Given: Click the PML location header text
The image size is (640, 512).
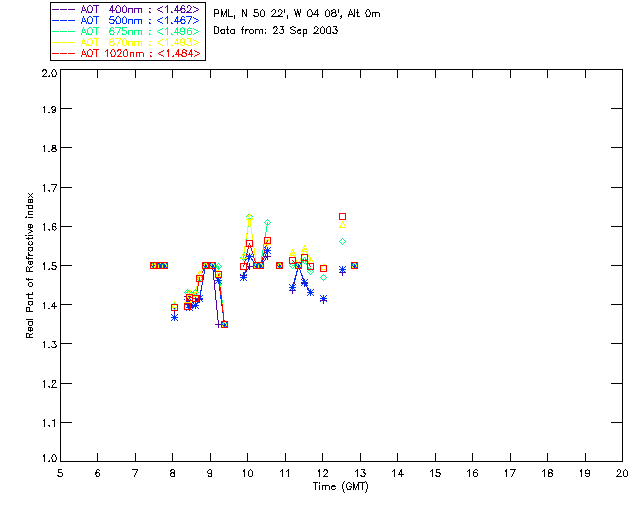Looking at the screenshot, I should pyautogui.click(x=297, y=14).
